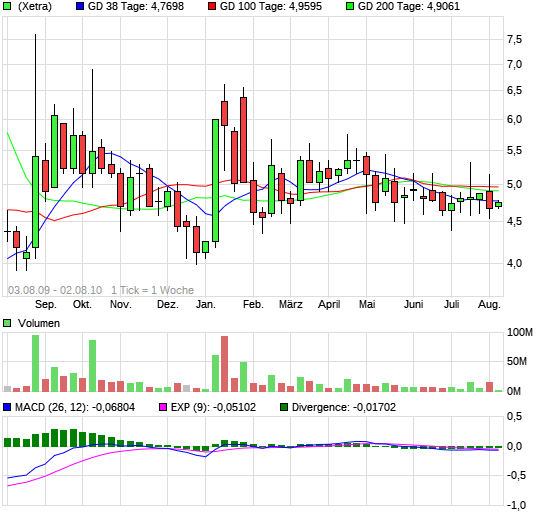This screenshot has height=515, width=545.
Task: Click the 'Juli' month axis label
Action: click(x=452, y=305)
